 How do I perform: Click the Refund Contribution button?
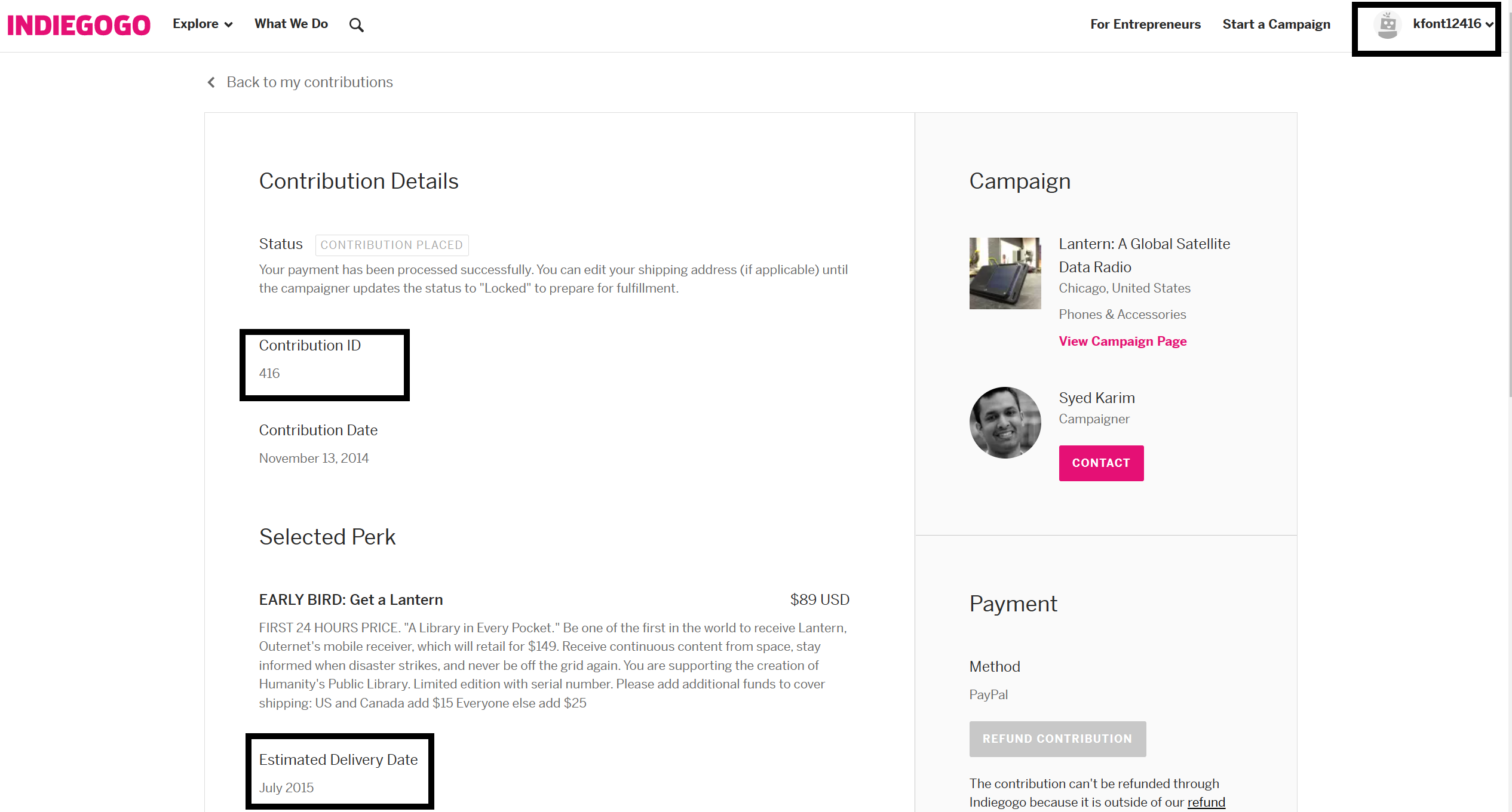(1057, 739)
